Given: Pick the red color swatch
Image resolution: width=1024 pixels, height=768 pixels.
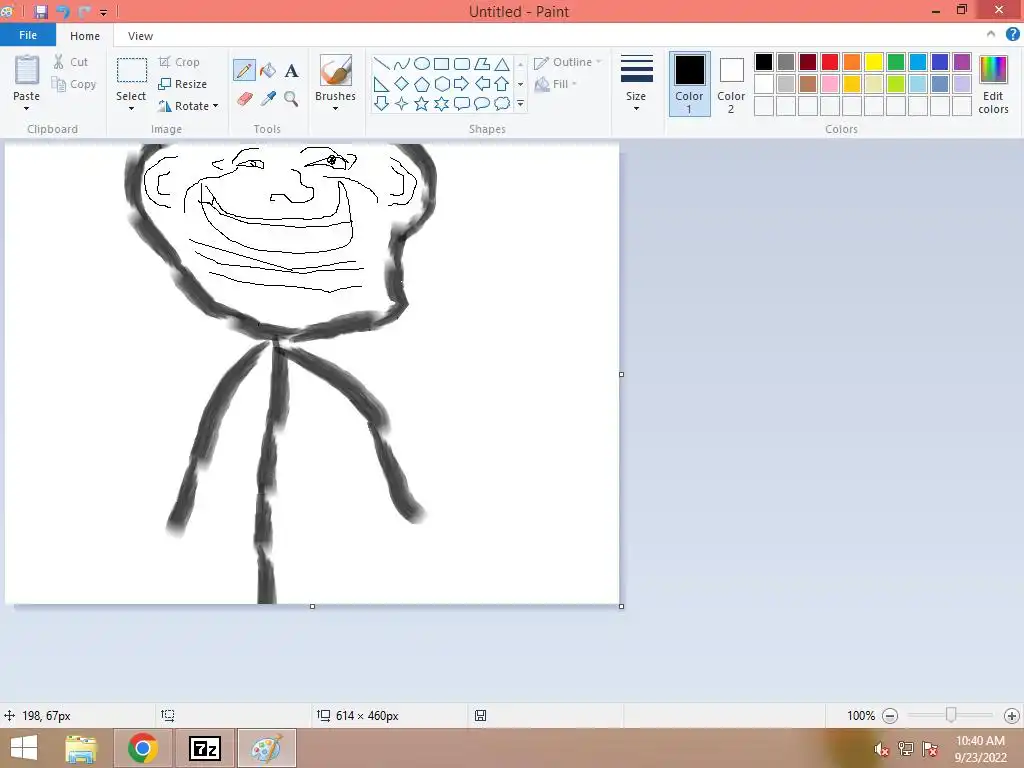Looking at the screenshot, I should click(x=830, y=62).
